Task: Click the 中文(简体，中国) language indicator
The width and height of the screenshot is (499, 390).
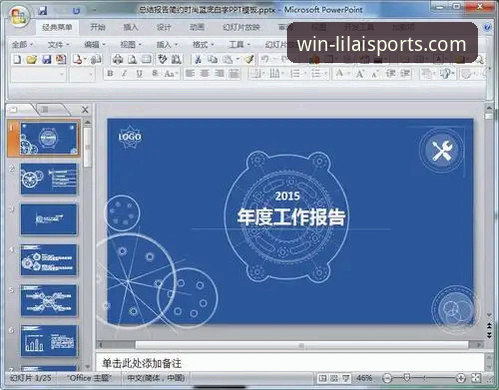Action: 156,378
